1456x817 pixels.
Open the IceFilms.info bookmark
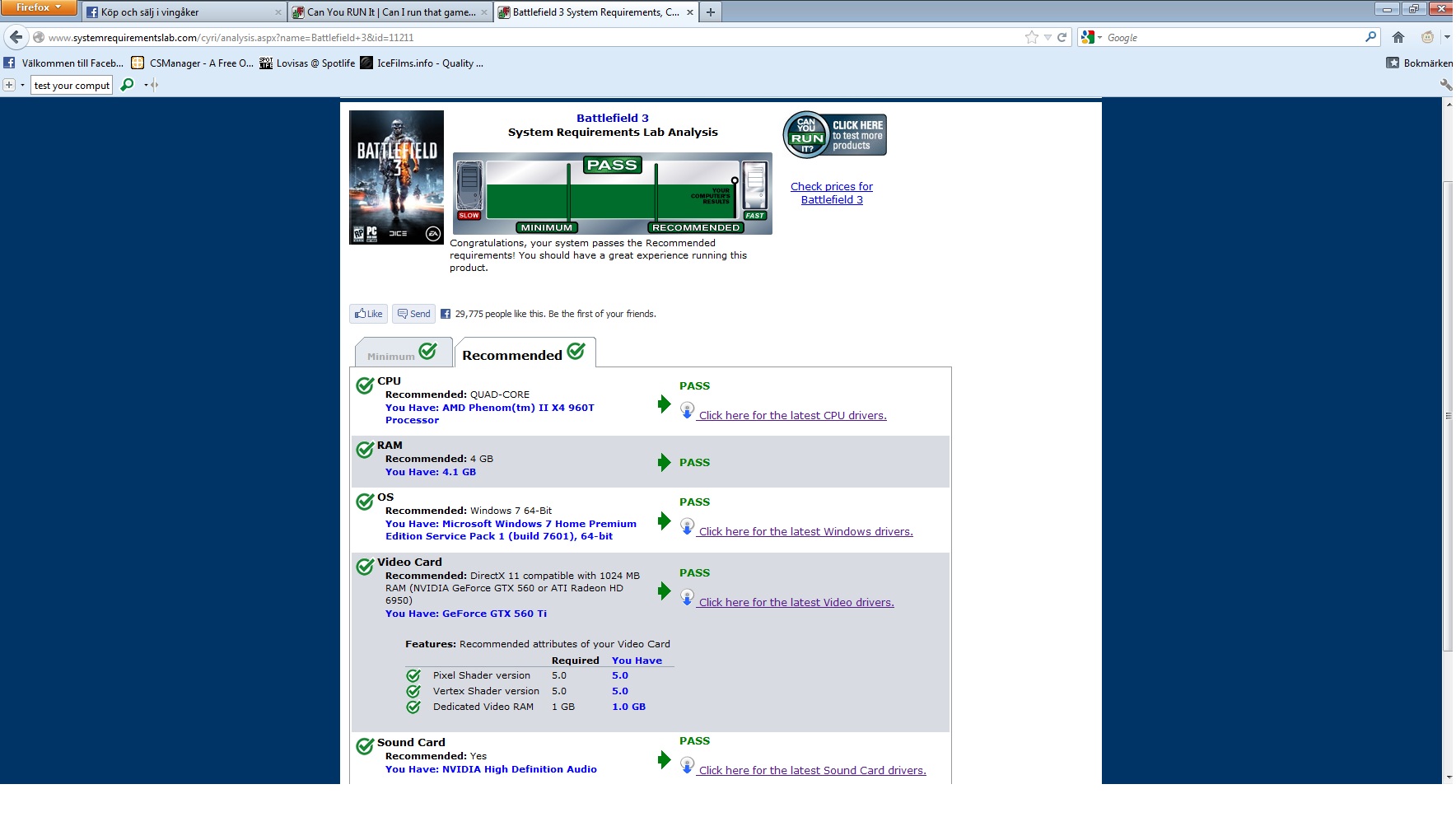click(422, 63)
